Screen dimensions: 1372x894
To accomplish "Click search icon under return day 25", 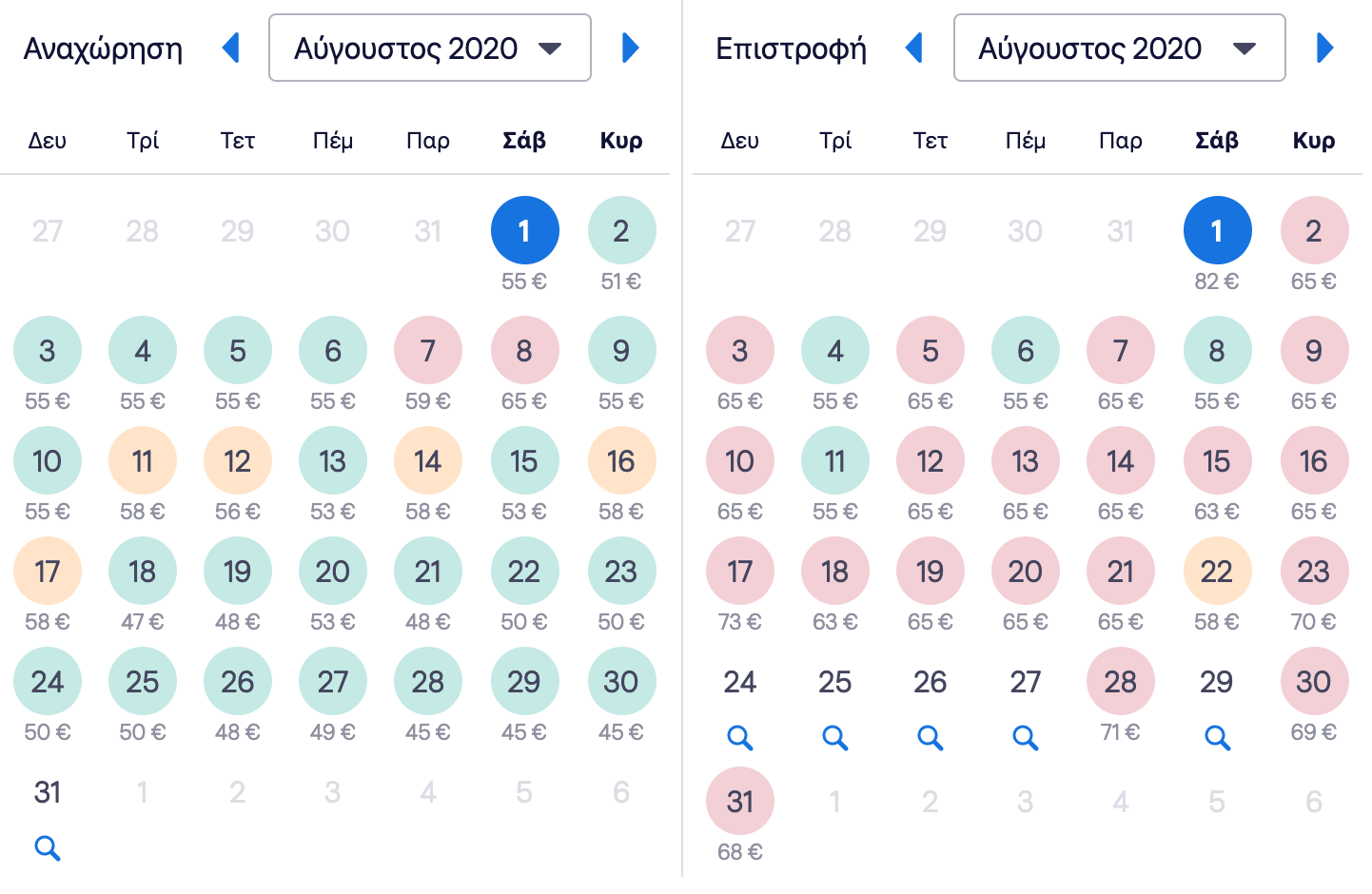I will pos(835,738).
